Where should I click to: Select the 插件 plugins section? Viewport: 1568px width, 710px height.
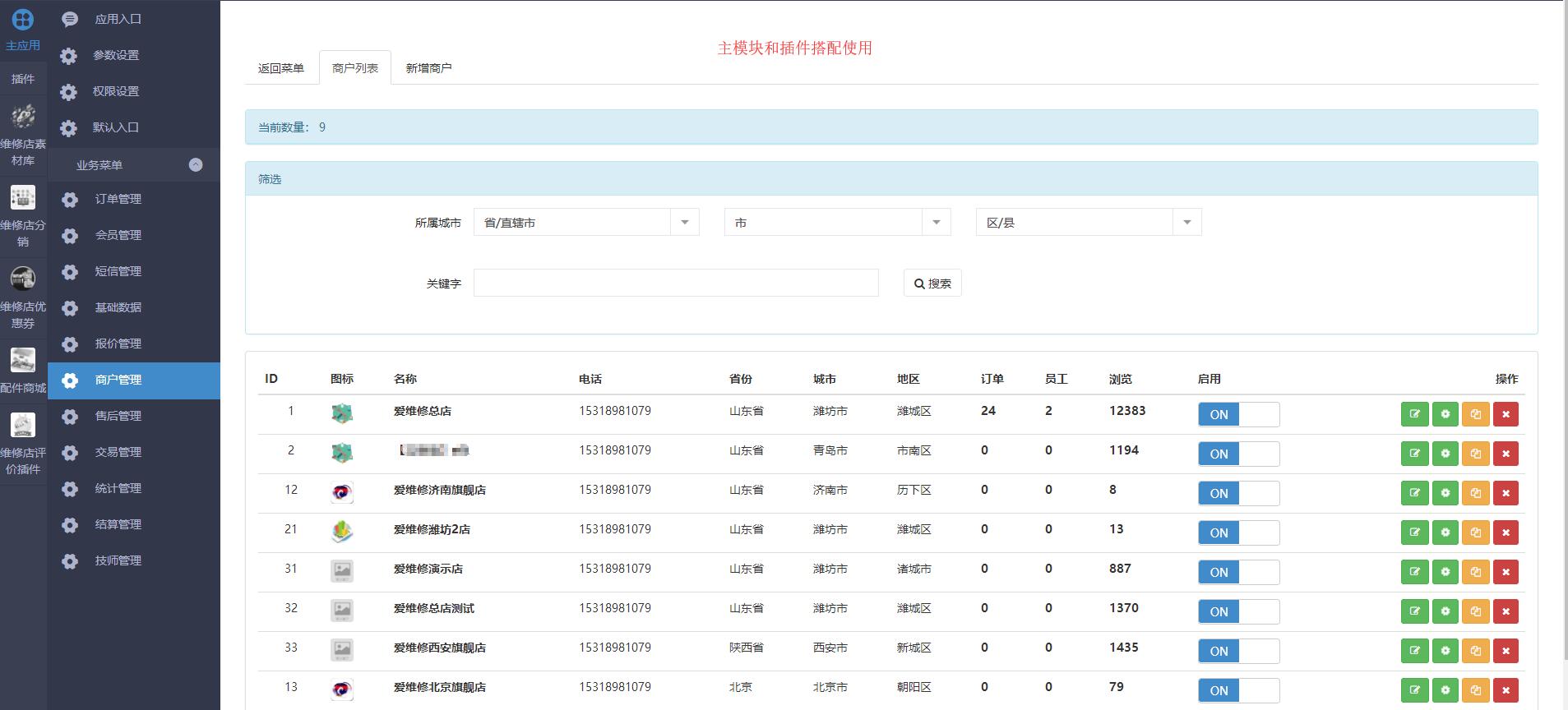pos(23,79)
